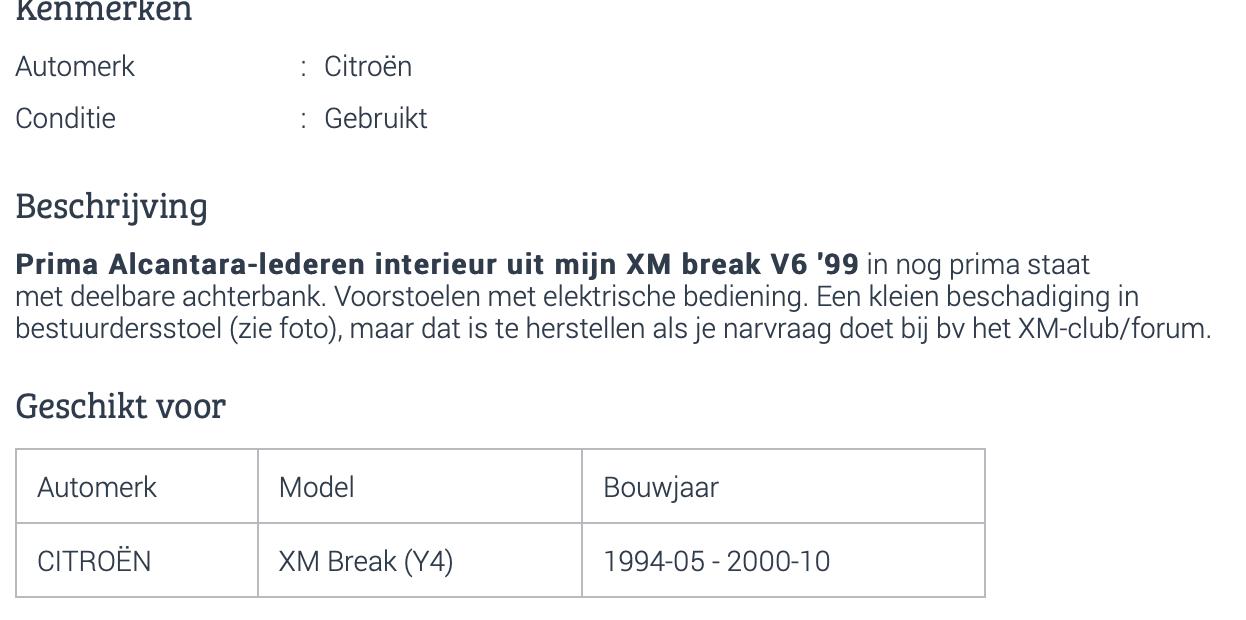Click the Automerk table column header
Viewport: 1246px width, 620px height.
pyautogui.click(x=97, y=487)
